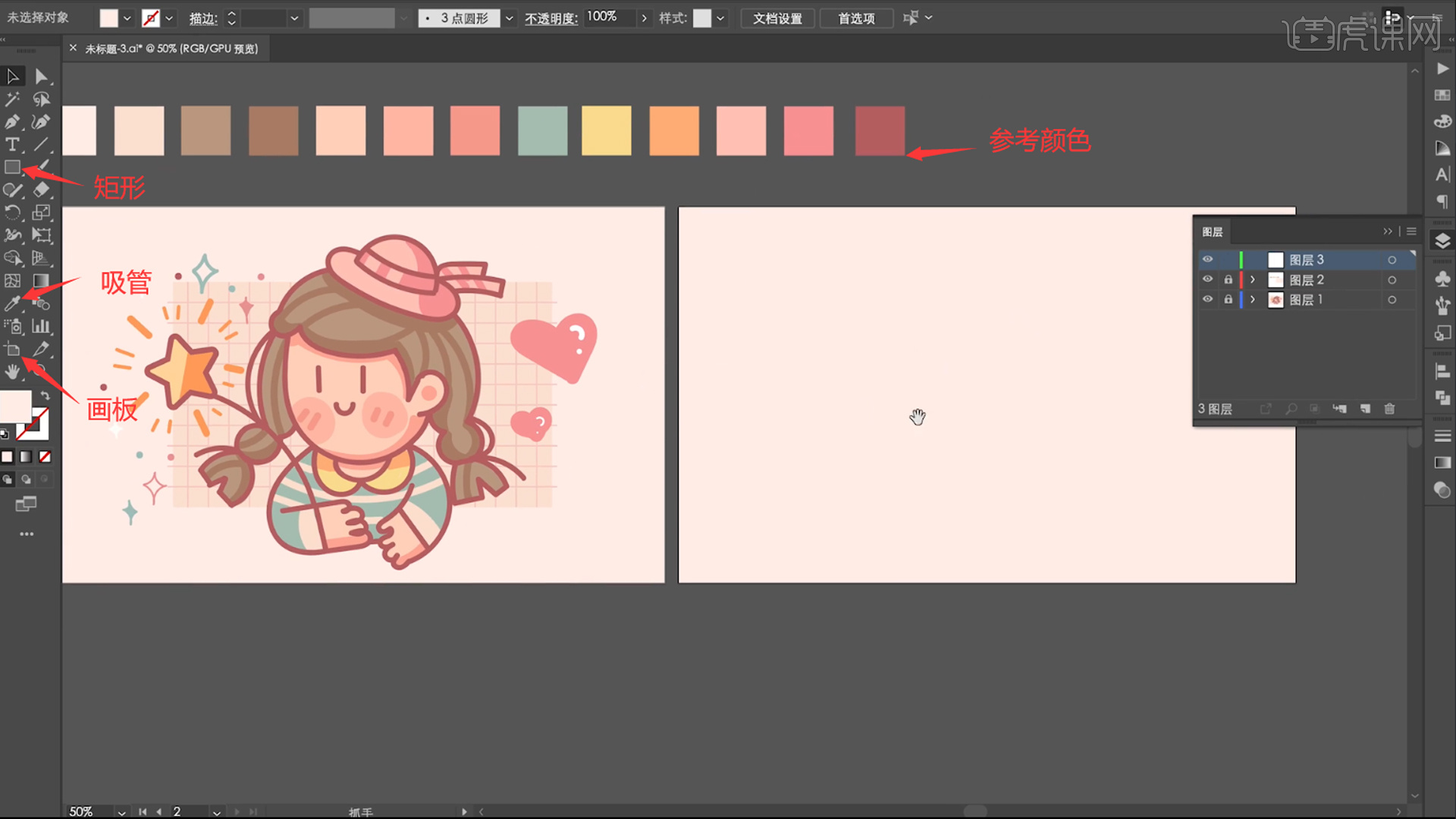The image size is (1456, 819).
Task: Open the 3 点圆形 brush dropdown
Action: 509,18
